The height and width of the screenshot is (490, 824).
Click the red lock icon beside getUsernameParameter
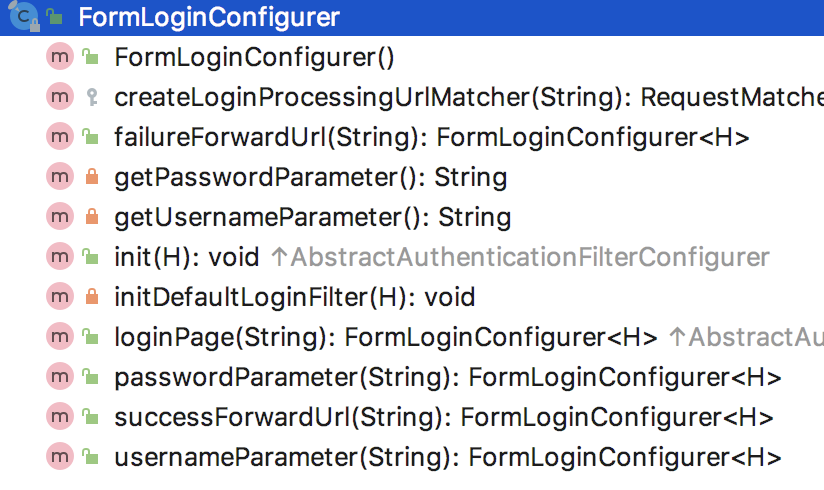click(x=91, y=217)
